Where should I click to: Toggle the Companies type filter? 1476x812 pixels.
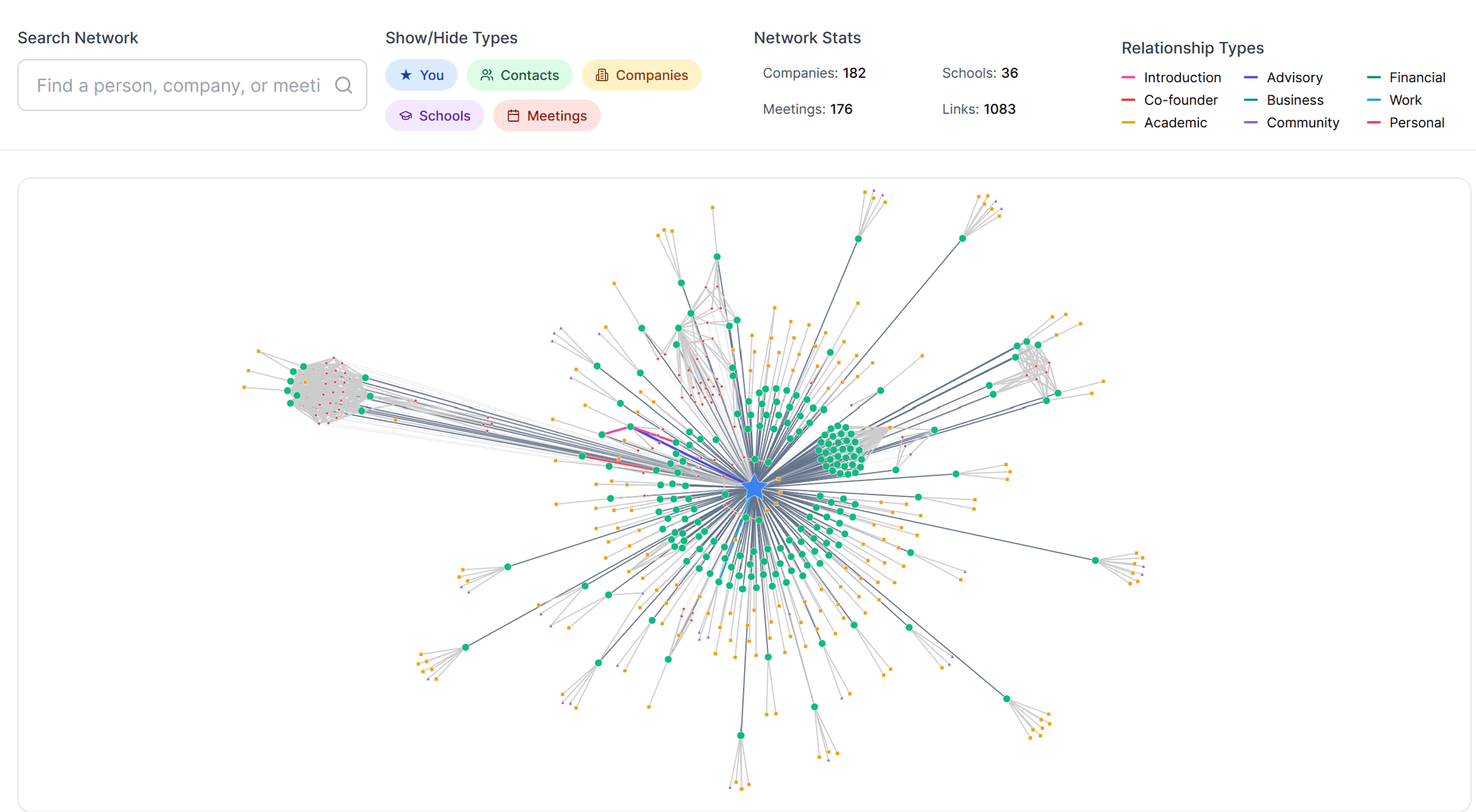(x=641, y=75)
